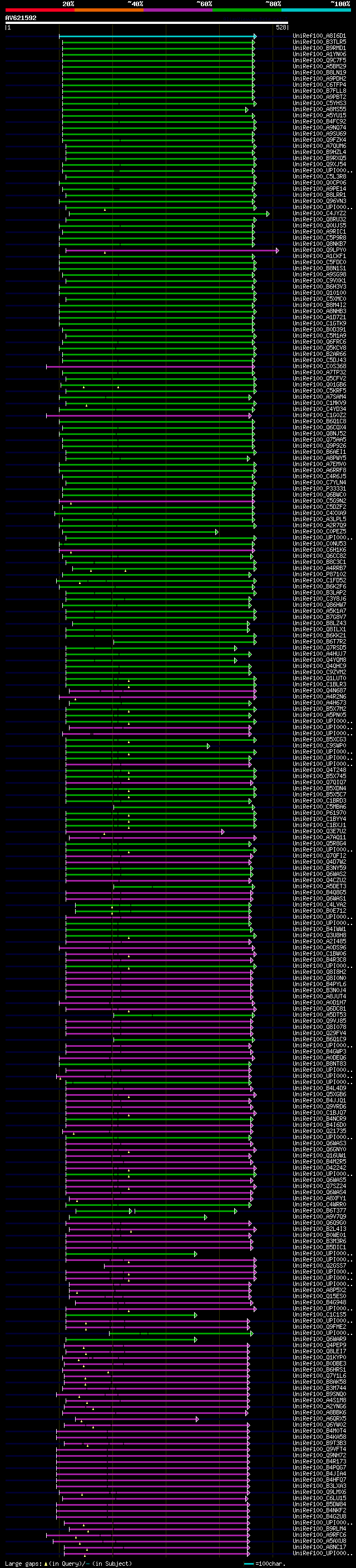Viewport: 356px width, 1568px height.
Task: Select the UniRef100_Q9XJ54 label
Action: pos(319,165)
